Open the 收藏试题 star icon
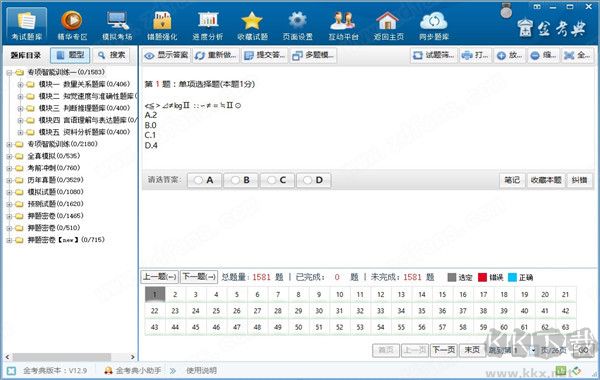 click(x=252, y=21)
